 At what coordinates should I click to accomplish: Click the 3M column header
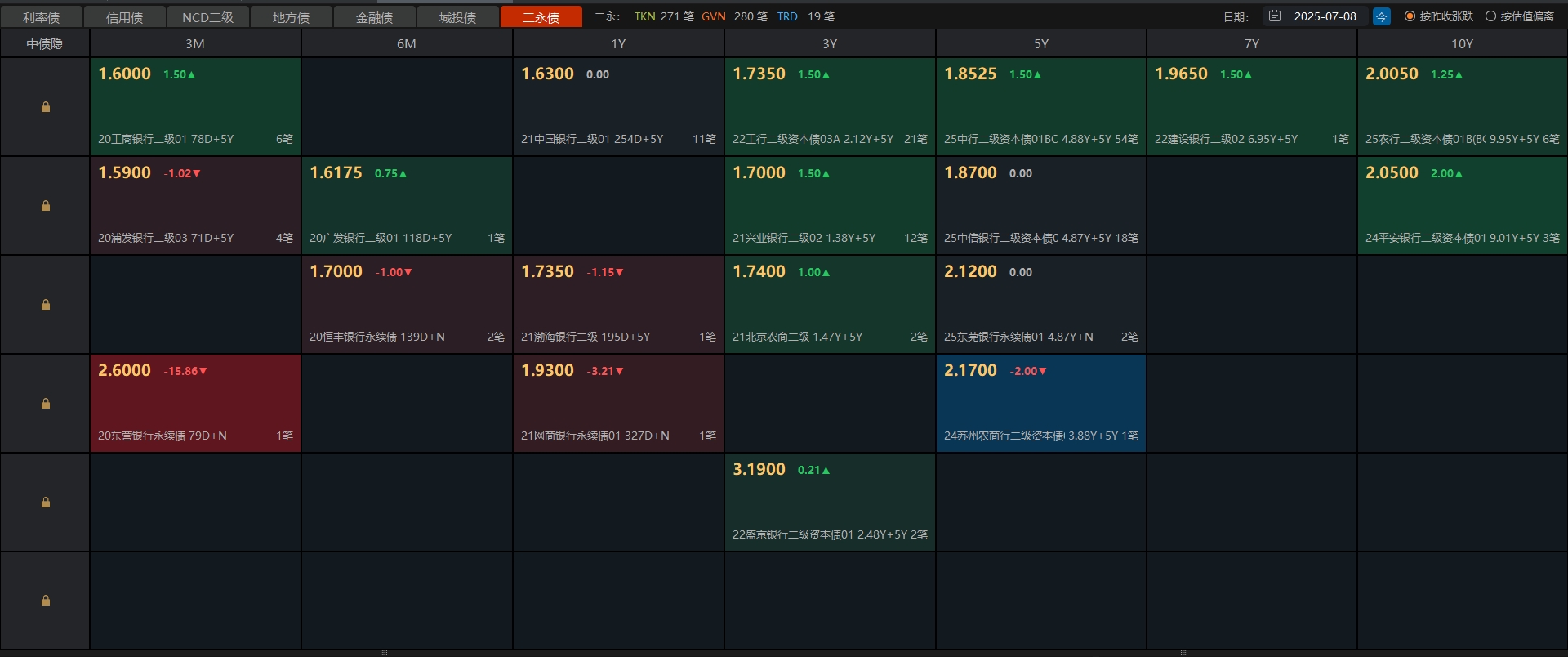[195, 44]
